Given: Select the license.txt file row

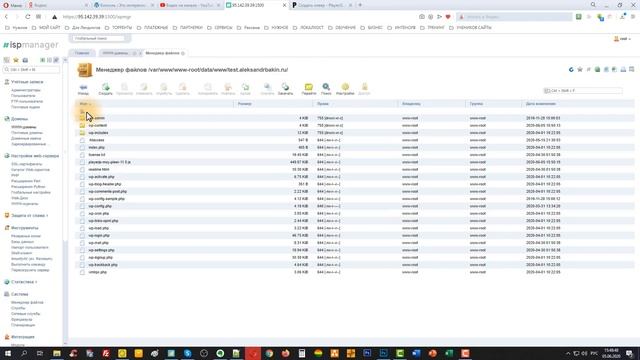Looking at the screenshot, I should (355, 155).
